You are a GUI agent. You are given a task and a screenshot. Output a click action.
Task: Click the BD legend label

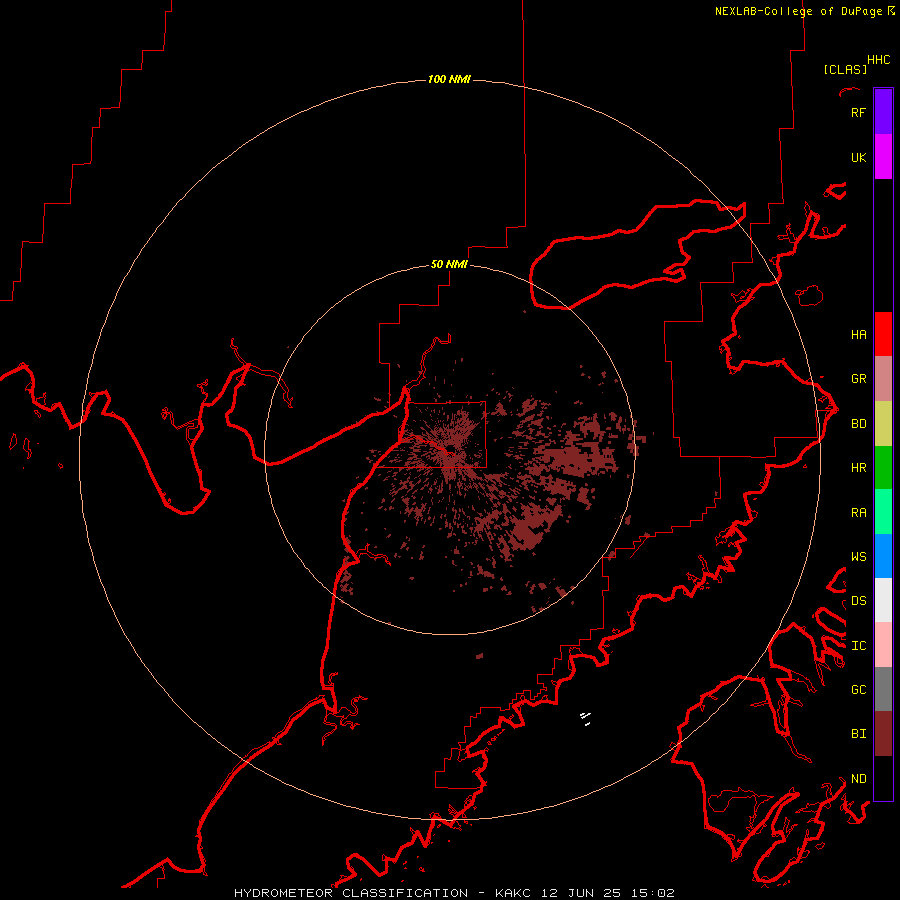coord(858,424)
